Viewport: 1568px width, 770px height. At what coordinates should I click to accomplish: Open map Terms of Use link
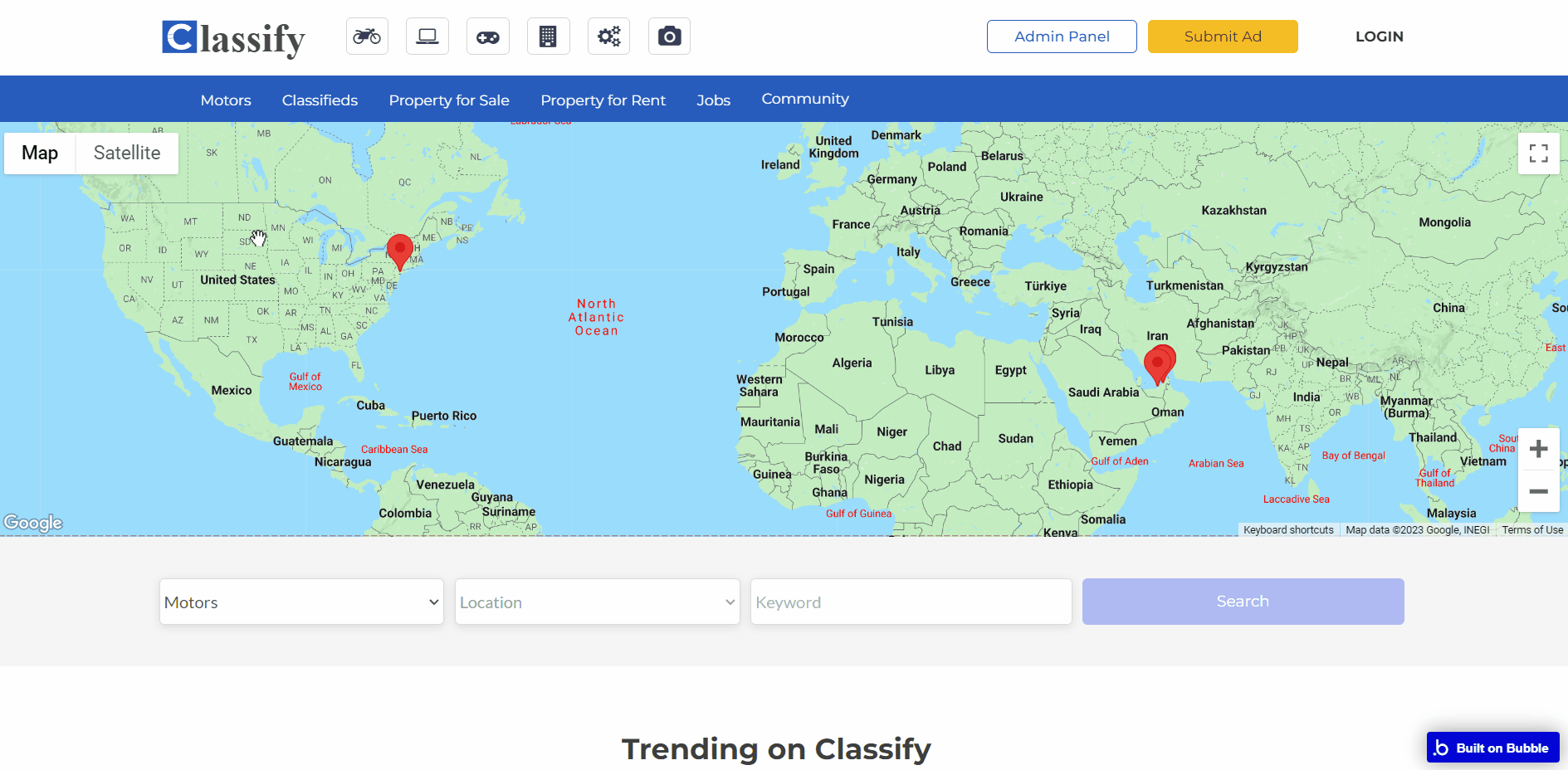point(1532,529)
